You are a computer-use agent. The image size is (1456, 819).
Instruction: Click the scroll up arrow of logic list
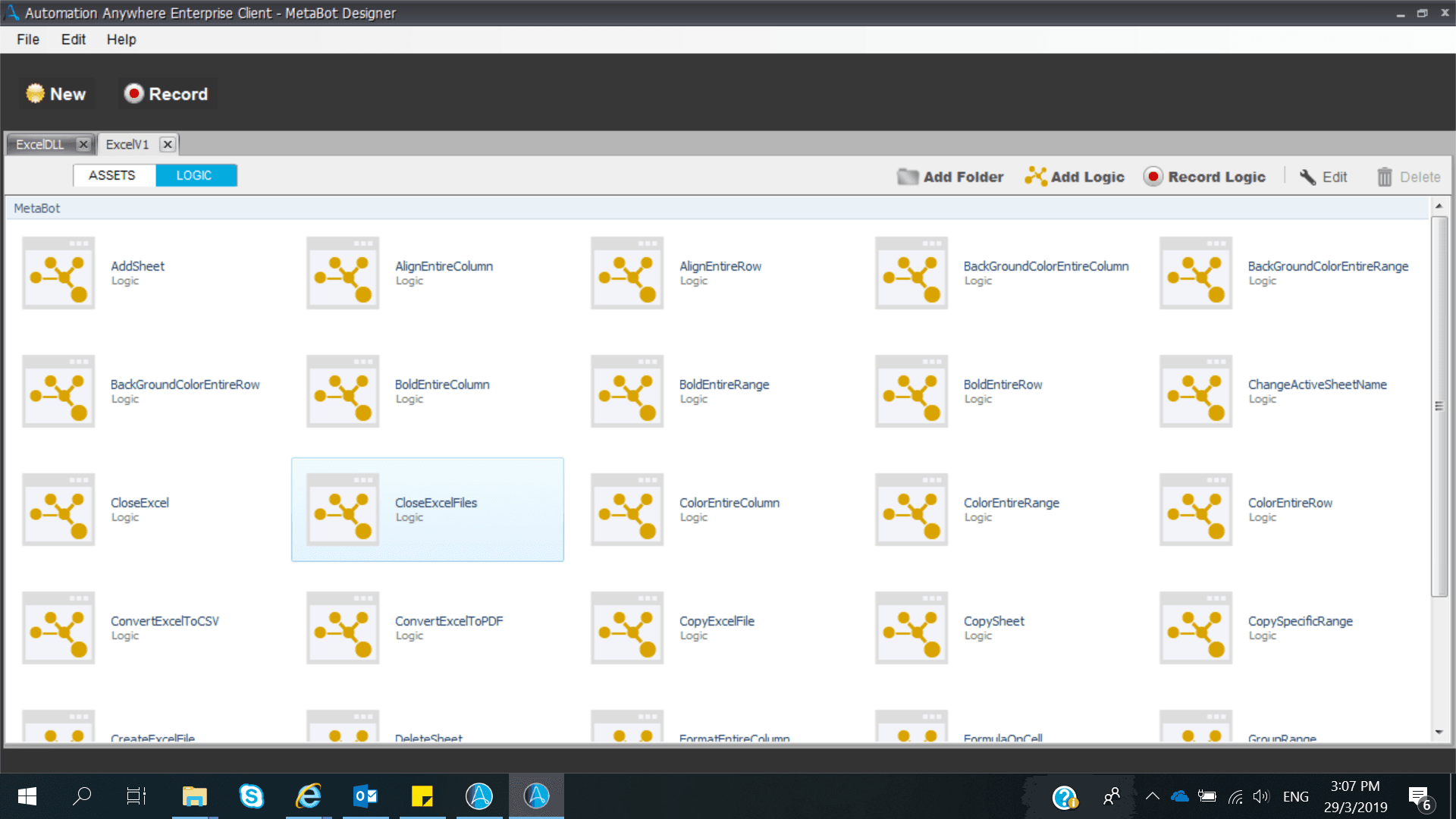1439,206
